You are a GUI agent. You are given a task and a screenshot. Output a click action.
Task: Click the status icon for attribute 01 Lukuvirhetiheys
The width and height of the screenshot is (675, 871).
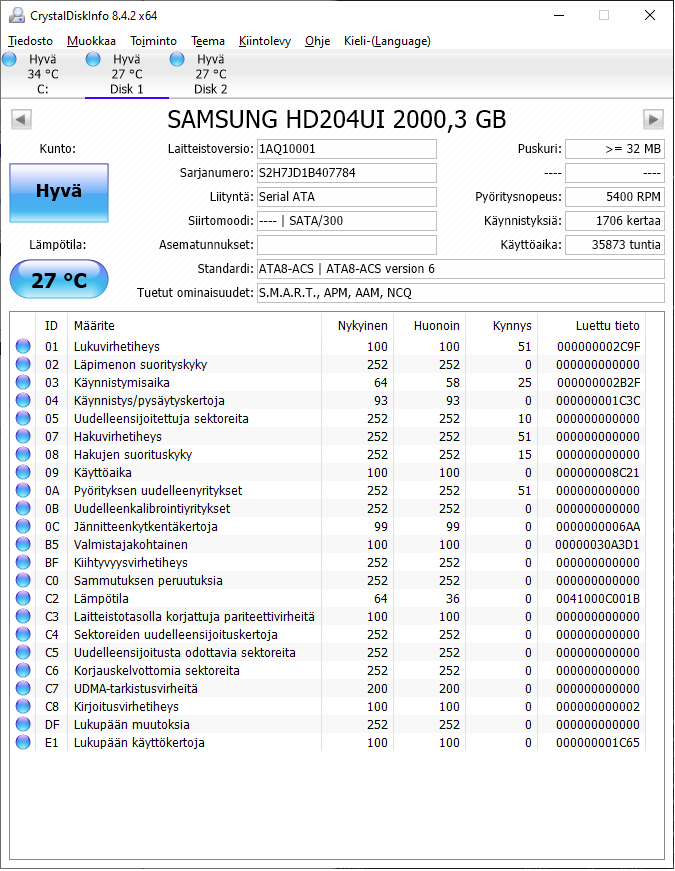click(23, 347)
